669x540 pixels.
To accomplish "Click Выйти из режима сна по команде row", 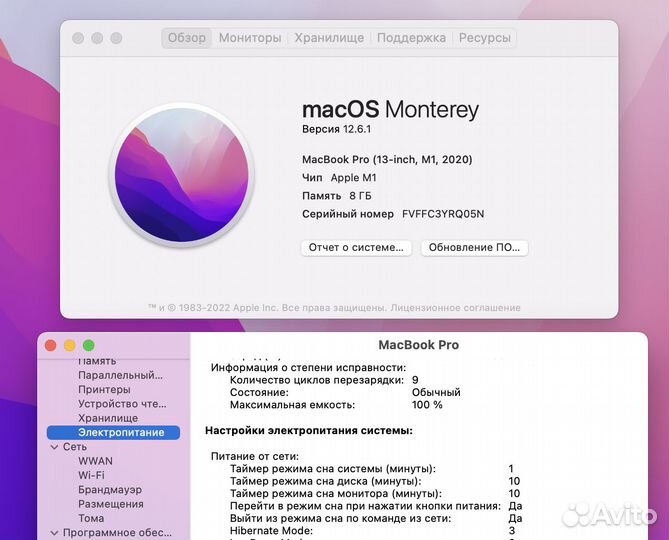I will [376, 518].
